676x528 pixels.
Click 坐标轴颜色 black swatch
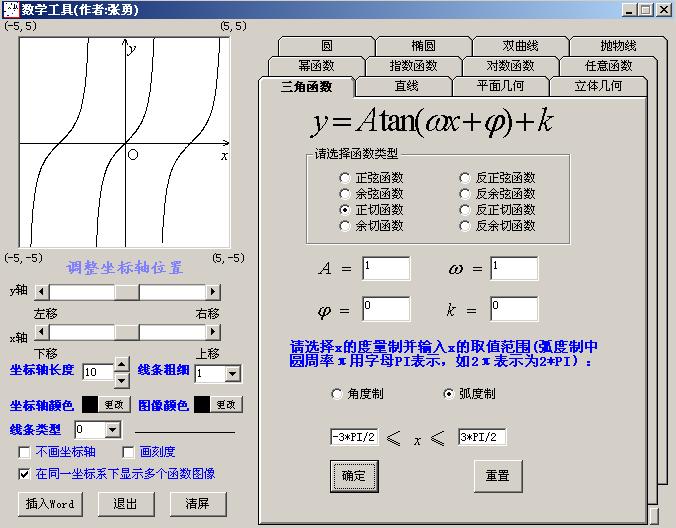(x=90, y=404)
